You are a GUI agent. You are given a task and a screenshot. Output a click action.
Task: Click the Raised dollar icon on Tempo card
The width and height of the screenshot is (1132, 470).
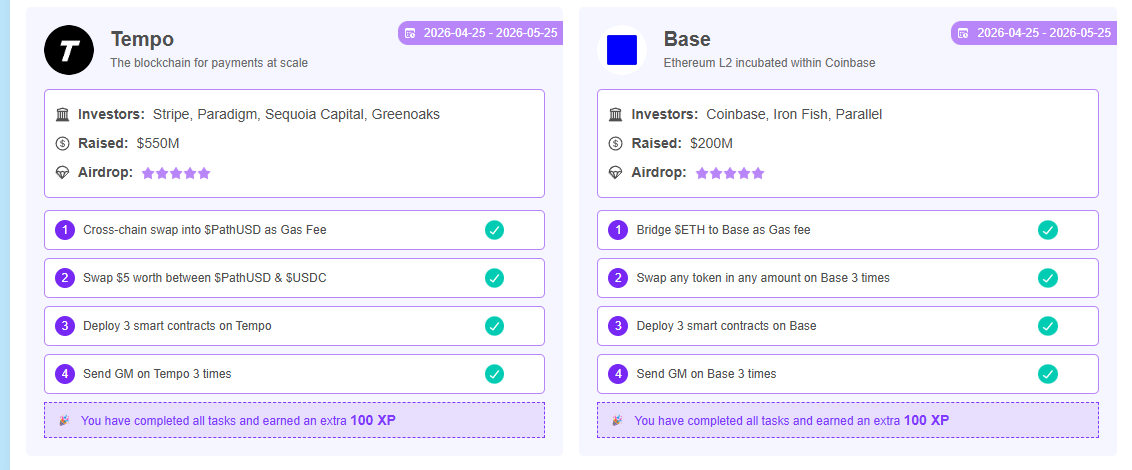coord(62,143)
